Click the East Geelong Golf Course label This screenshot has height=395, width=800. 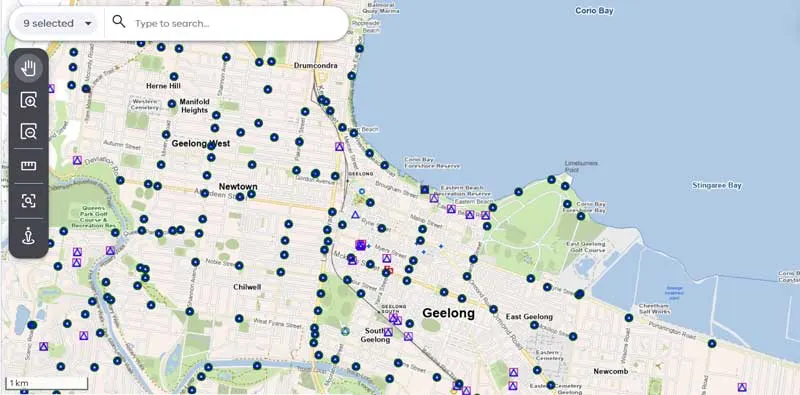click(x=586, y=248)
